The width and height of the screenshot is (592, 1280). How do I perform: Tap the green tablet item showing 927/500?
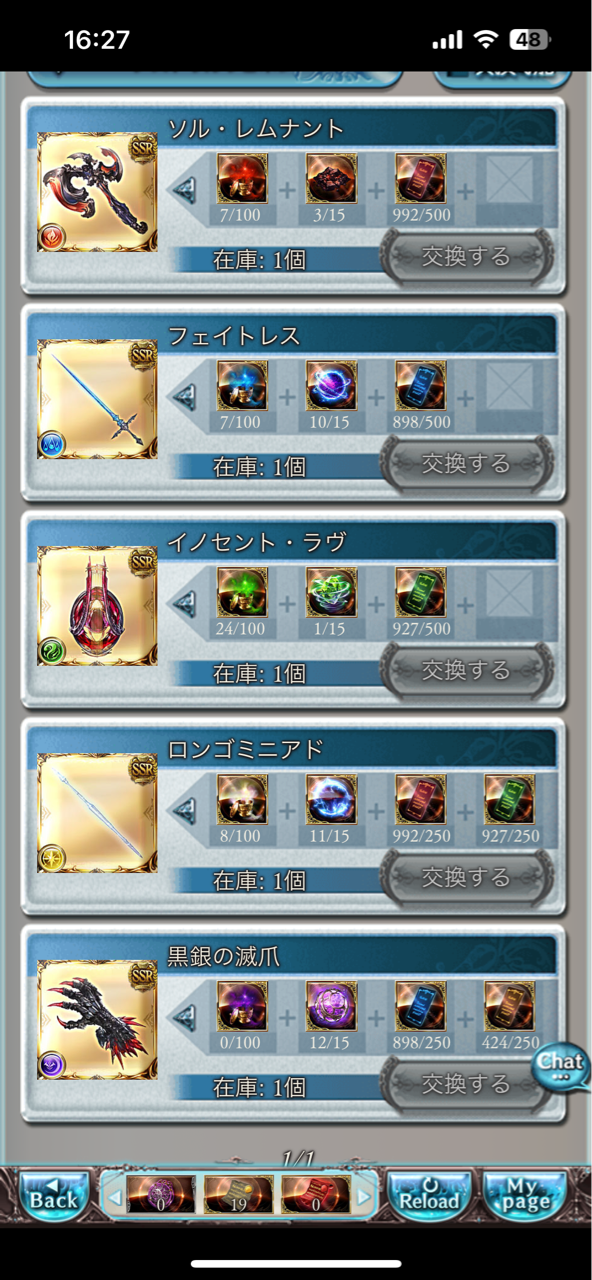(421, 593)
